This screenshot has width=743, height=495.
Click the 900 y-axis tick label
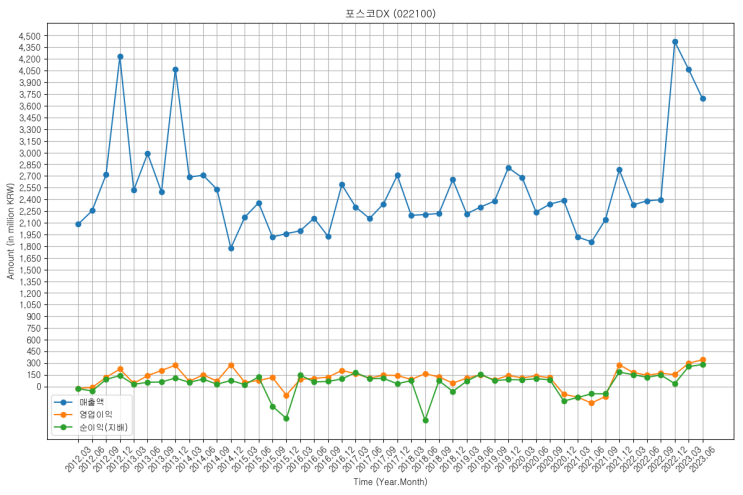point(34,316)
